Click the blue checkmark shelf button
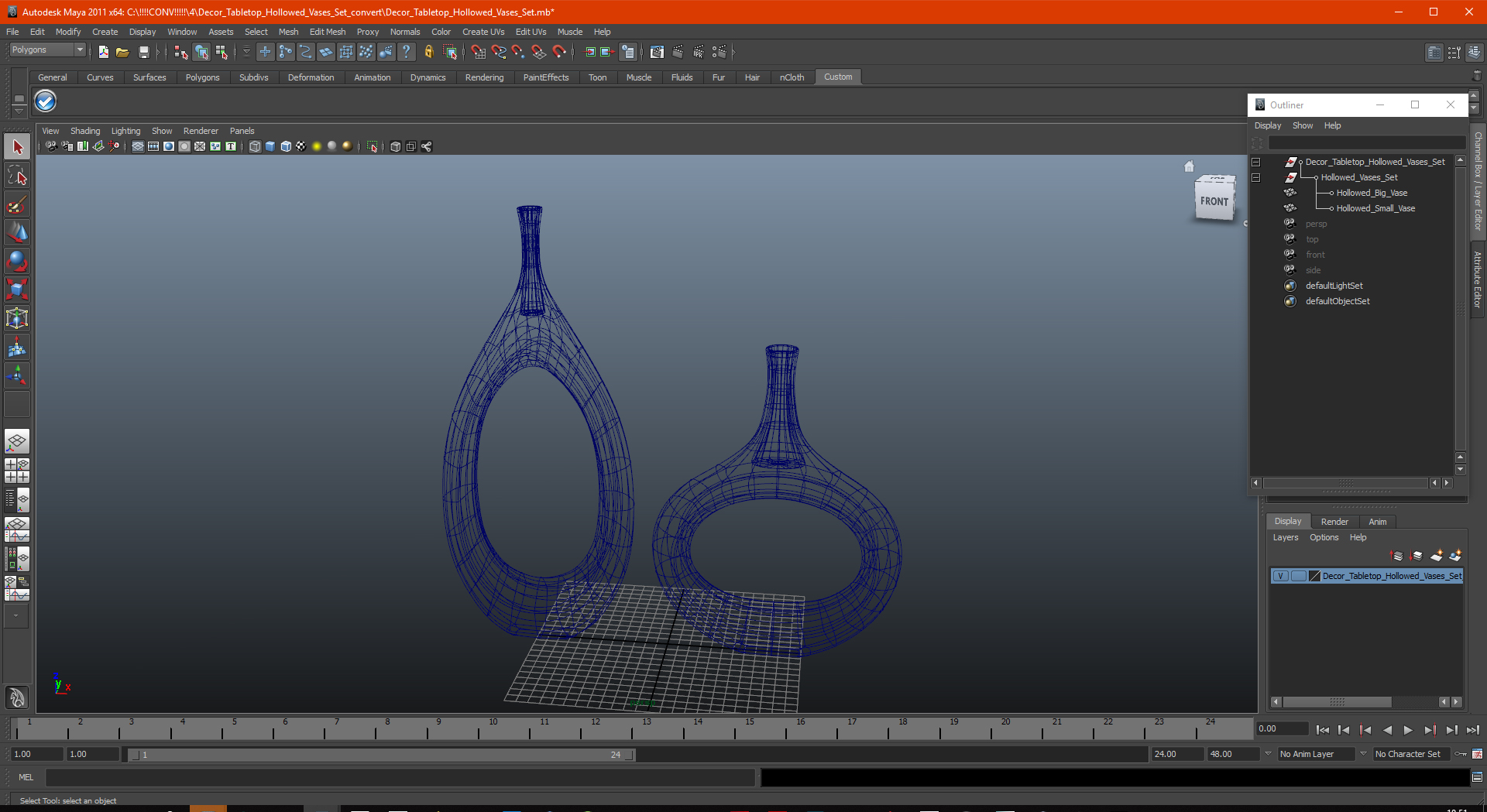The image size is (1487, 812). tap(46, 101)
